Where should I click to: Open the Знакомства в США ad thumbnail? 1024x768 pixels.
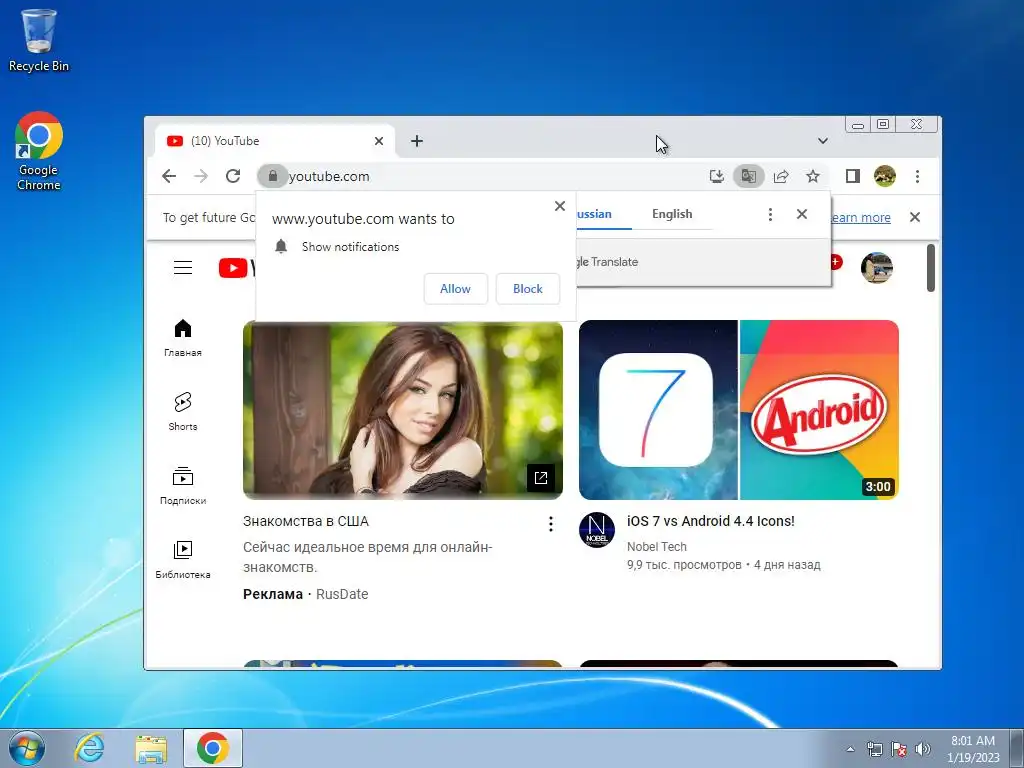click(x=403, y=410)
